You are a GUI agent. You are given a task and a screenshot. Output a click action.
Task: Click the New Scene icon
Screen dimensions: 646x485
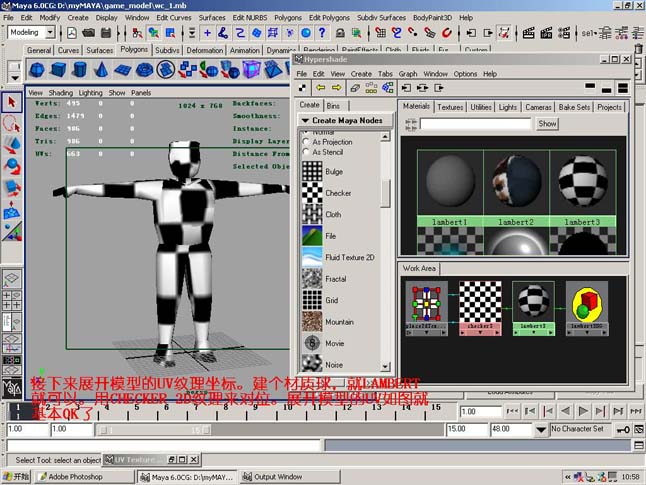[x=72, y=33]
